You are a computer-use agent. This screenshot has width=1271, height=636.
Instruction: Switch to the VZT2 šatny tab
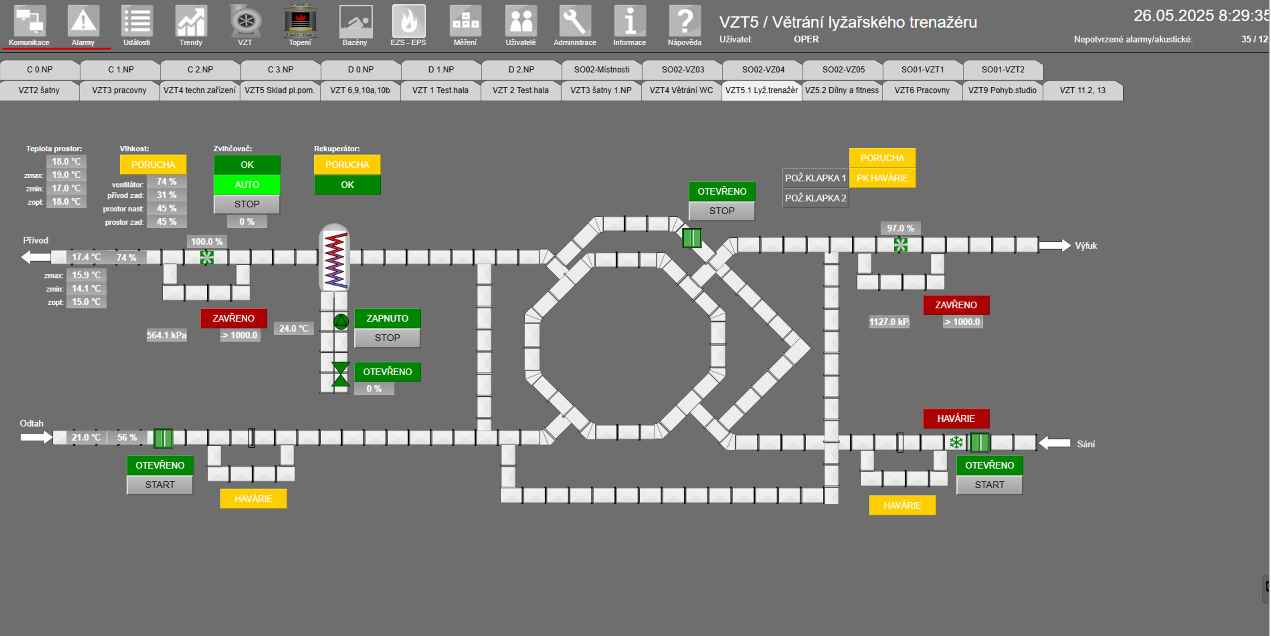tap(40, 90)
